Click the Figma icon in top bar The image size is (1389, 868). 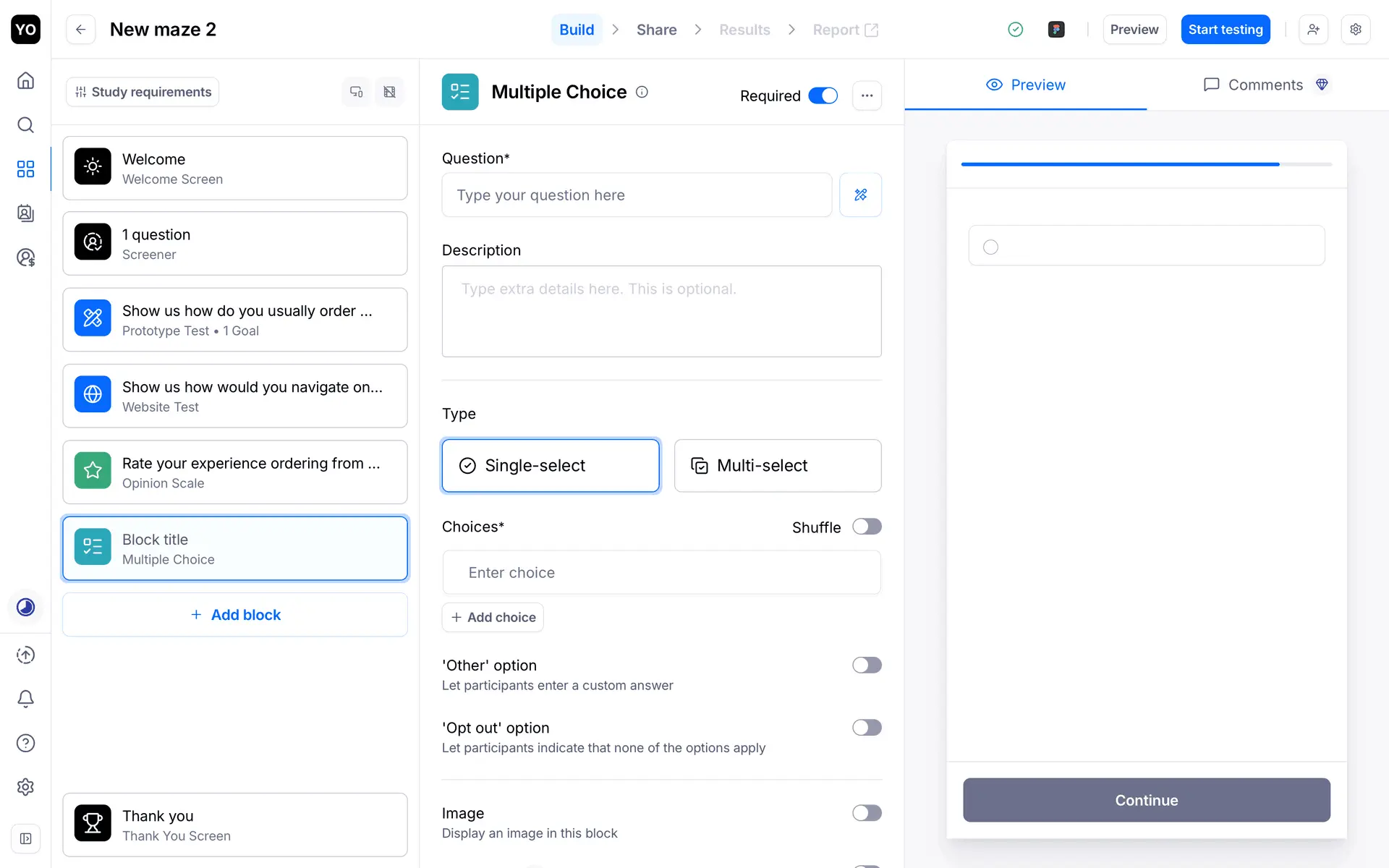tap(1056, 30)
